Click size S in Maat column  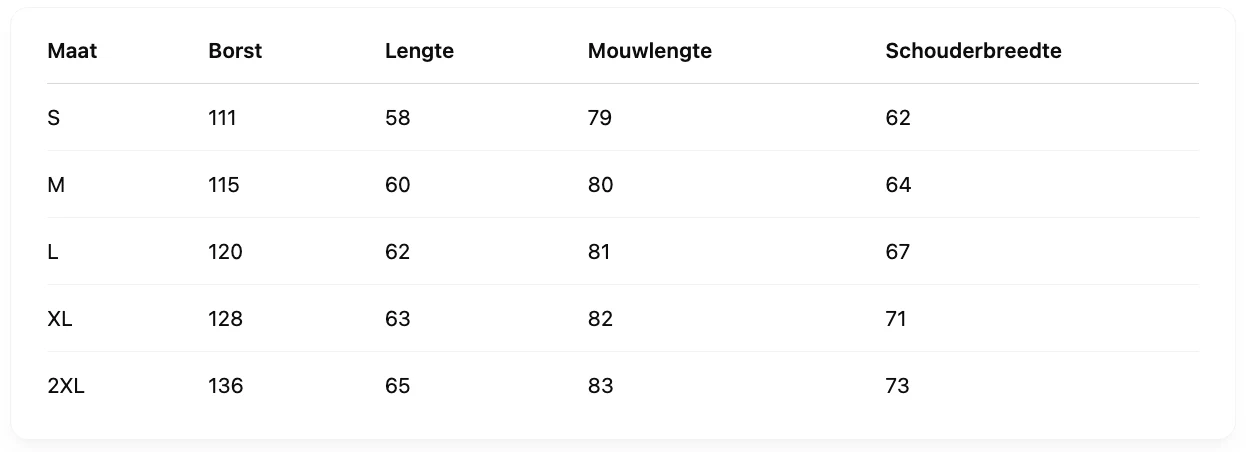[x=54, y=118]
